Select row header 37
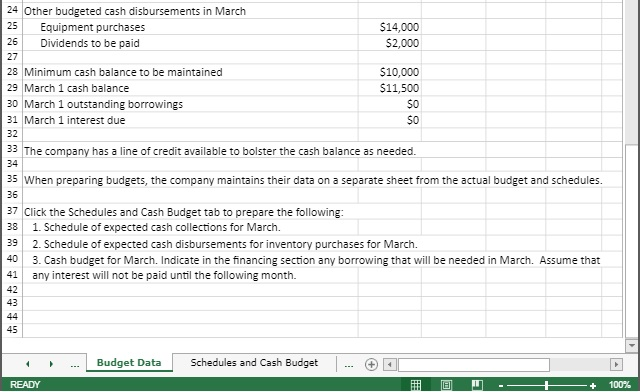This screenshot has height=392, width=641. point(12,211)
